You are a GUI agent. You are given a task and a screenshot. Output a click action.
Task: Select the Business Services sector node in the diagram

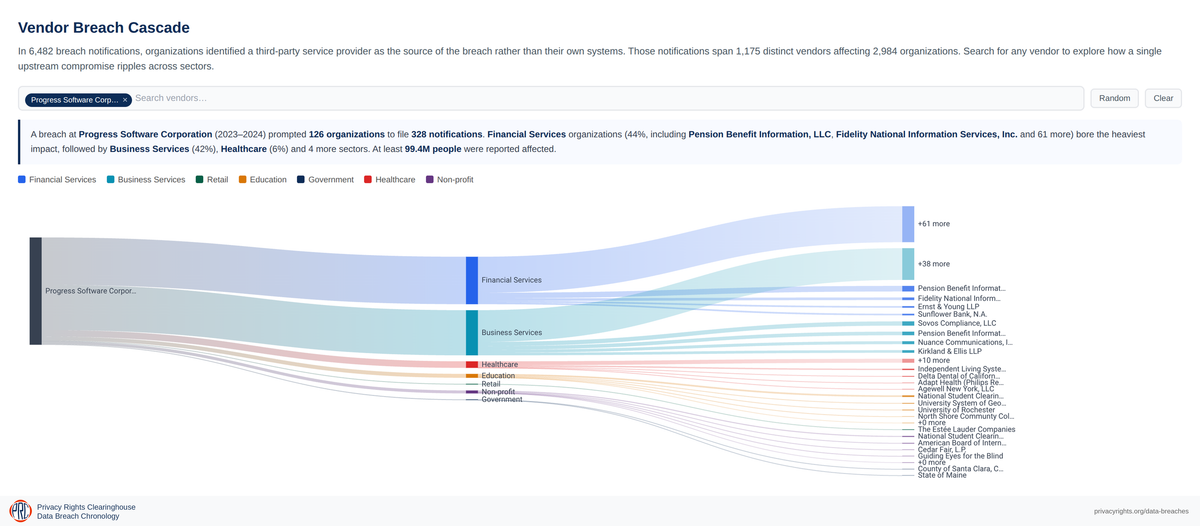472,332
